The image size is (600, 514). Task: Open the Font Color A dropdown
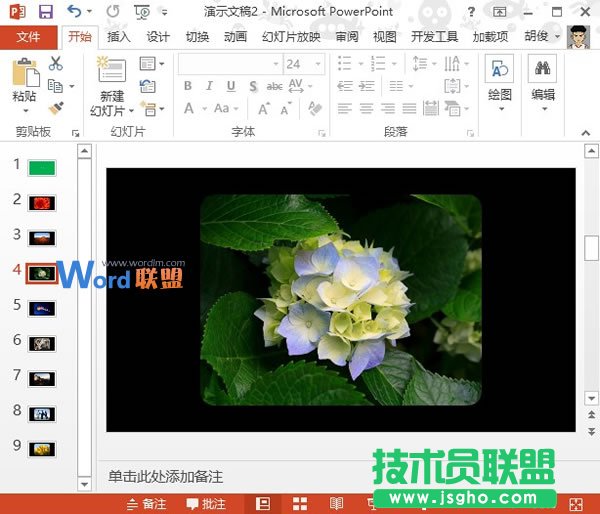point(205,109)
